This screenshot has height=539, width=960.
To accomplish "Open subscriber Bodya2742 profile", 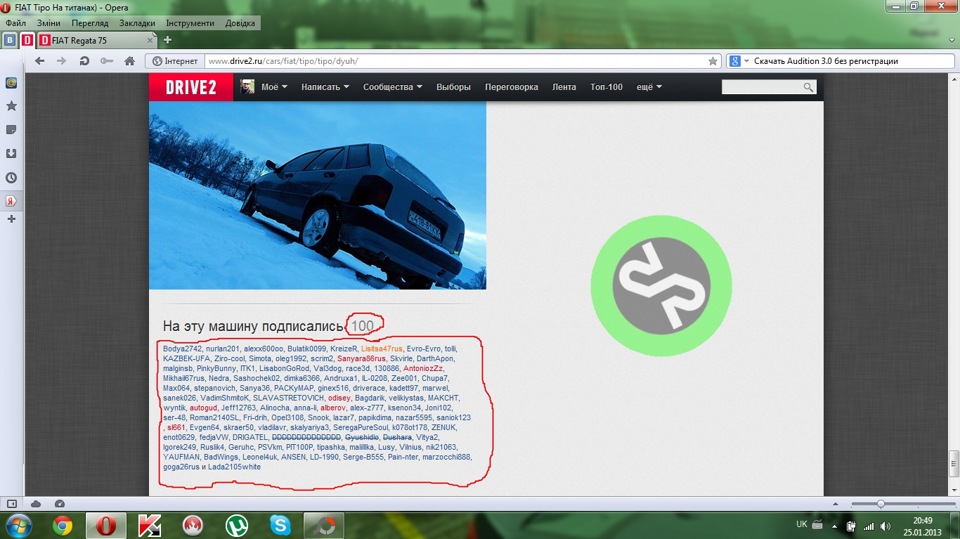I will 182,349.
